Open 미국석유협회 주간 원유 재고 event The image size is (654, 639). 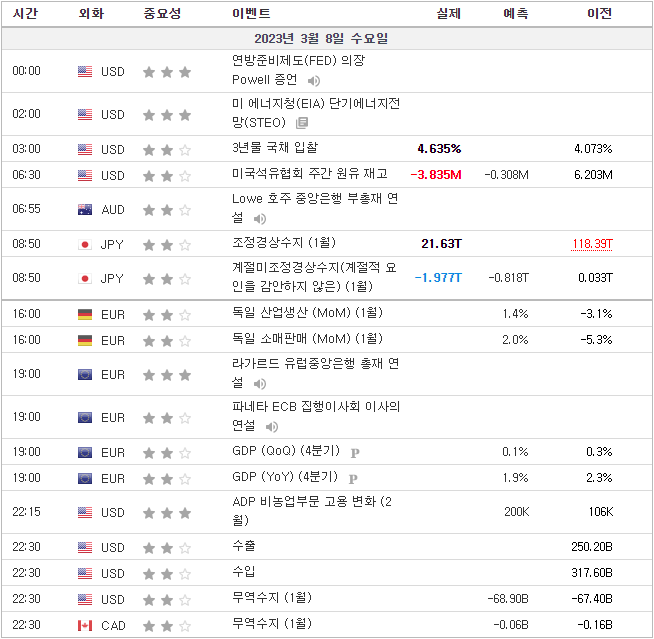(309, 174)
